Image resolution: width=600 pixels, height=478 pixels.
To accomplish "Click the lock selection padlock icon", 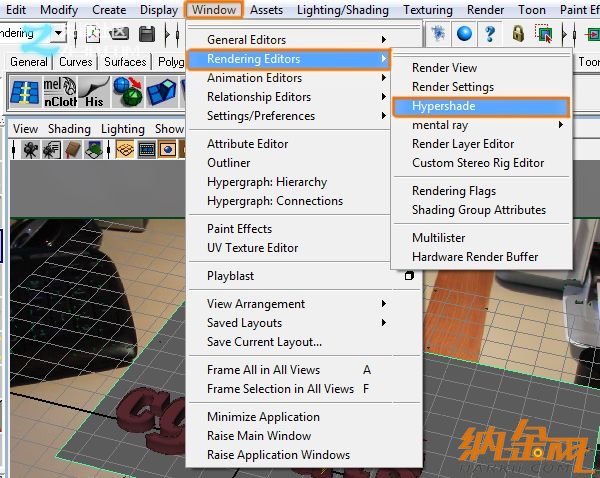I will pyautogui.click(x=518, y=34).
